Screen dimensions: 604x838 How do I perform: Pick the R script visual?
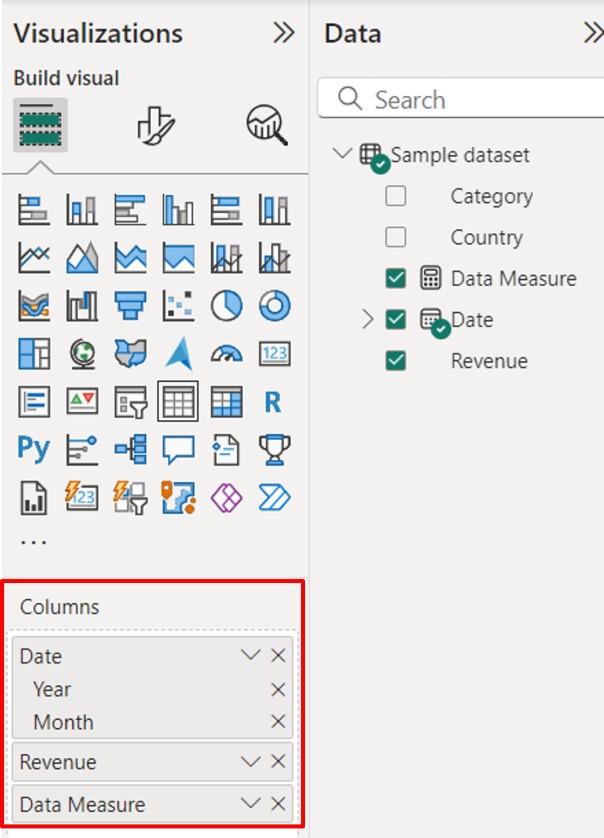click(273, 402)
